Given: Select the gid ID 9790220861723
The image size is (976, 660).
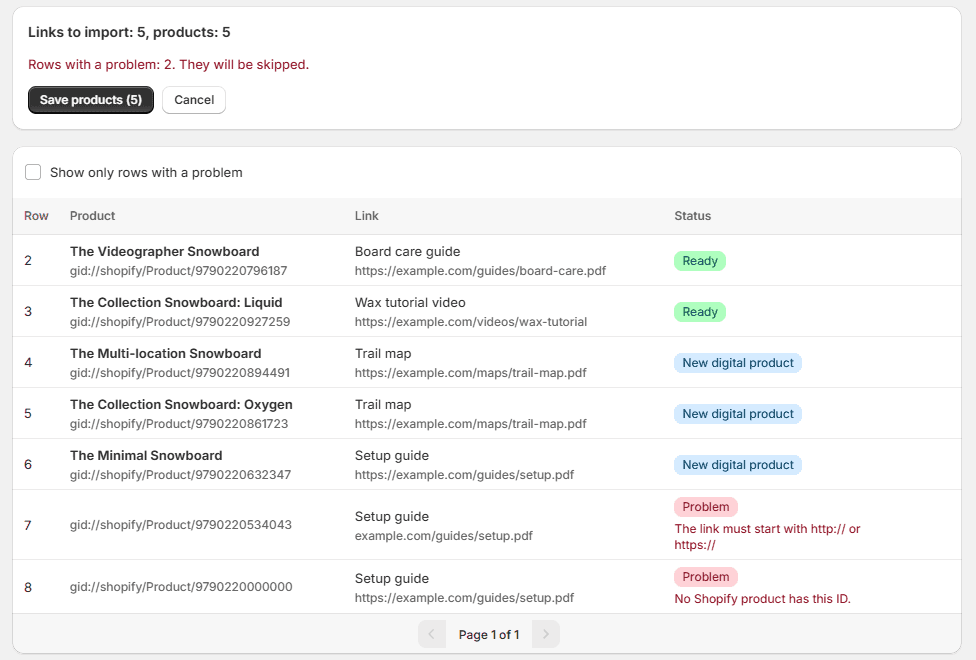Looking at the screenshot, I should pyautogui.click(x=179, y=424).
